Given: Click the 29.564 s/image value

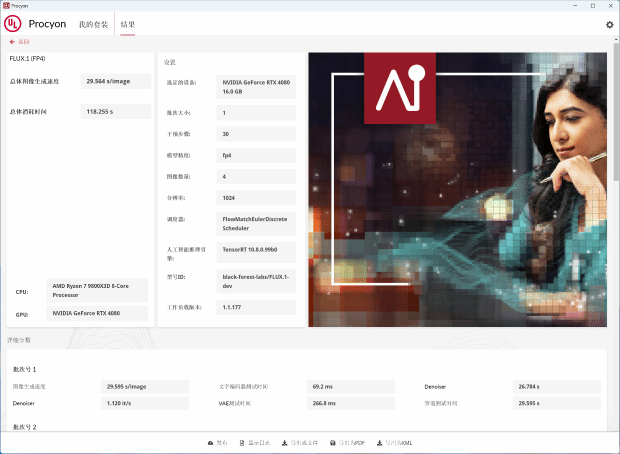Looking at the screenshot, I should point(116,81).
